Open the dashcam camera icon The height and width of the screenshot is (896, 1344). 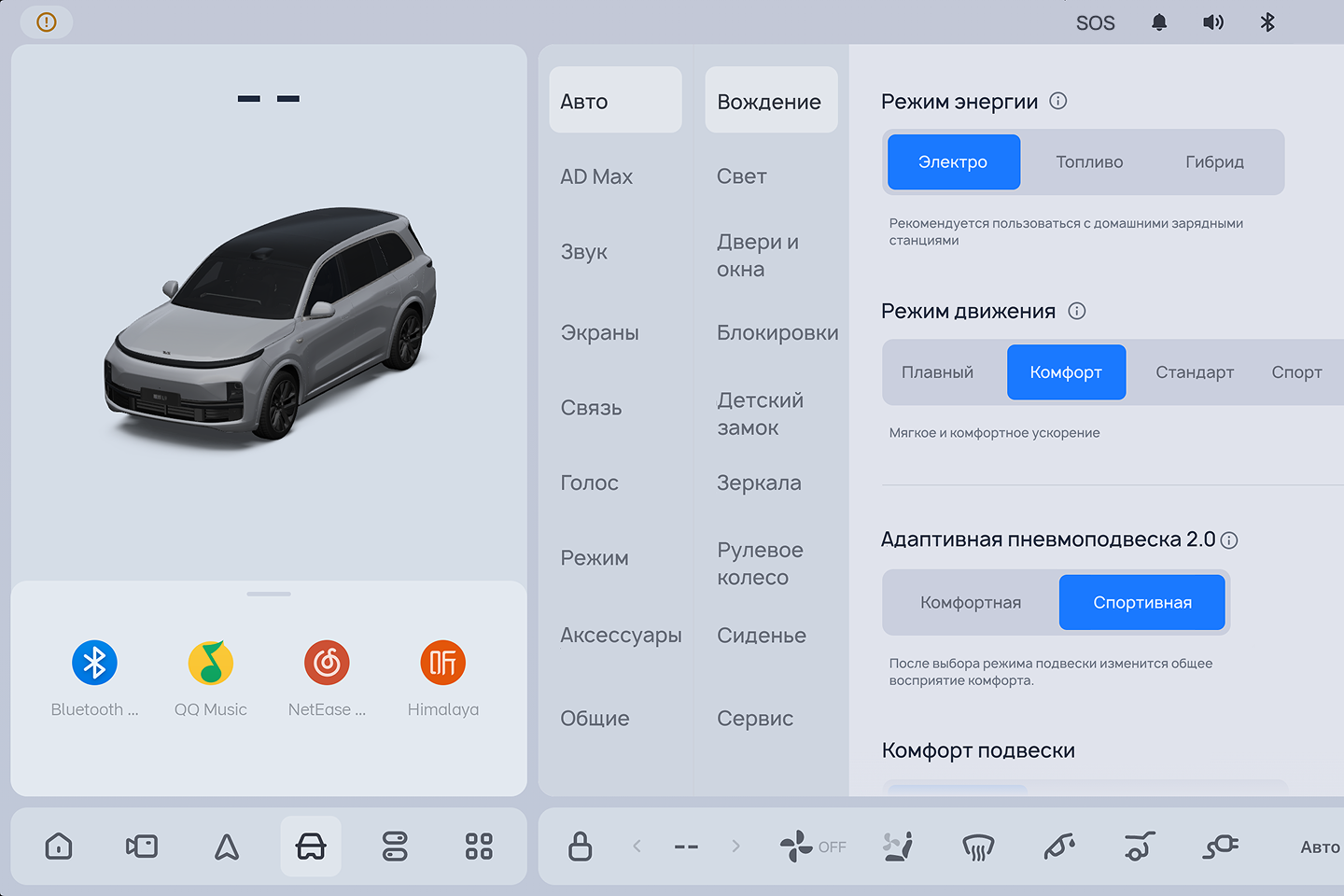[x=142, y=847]
